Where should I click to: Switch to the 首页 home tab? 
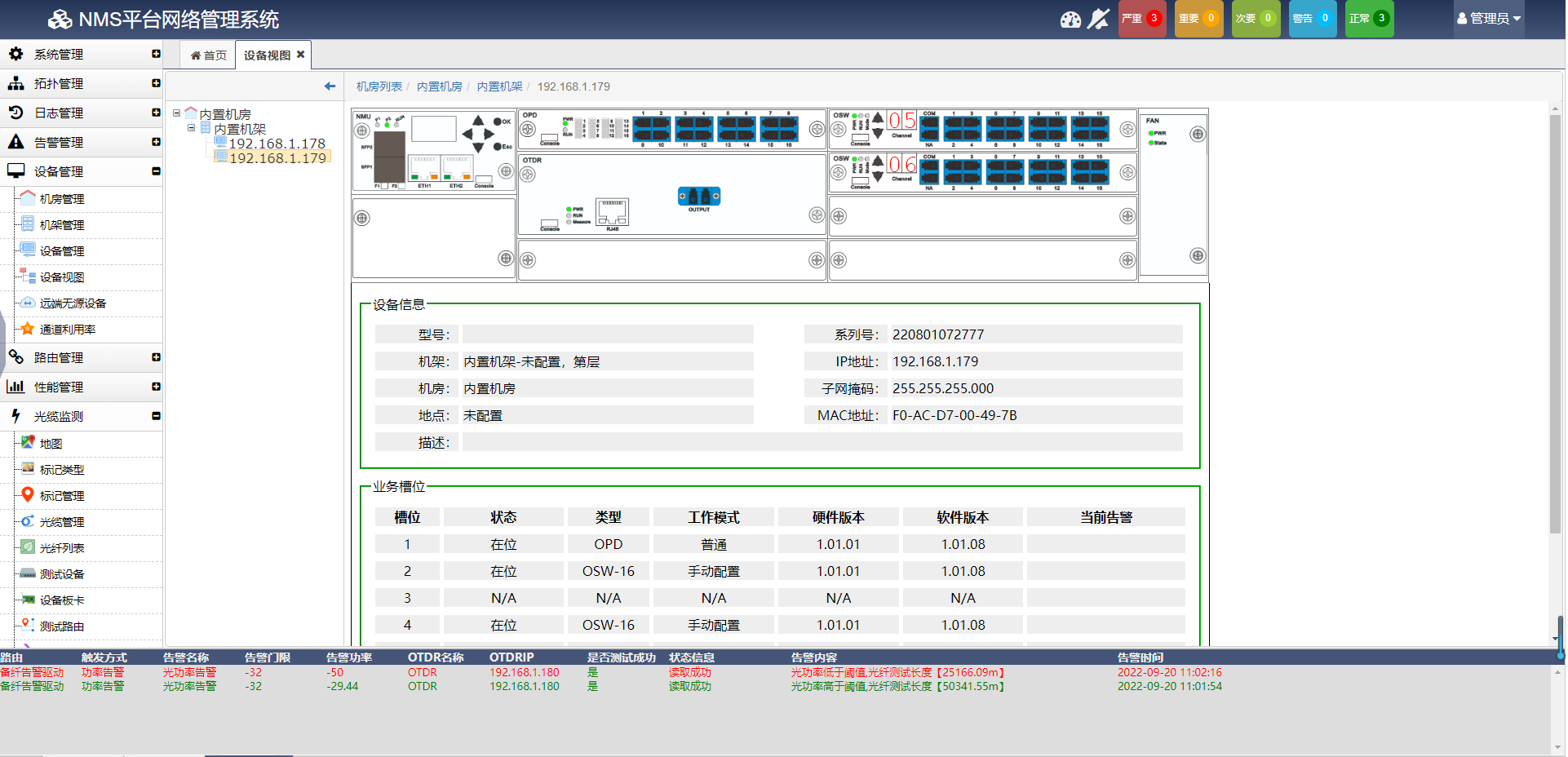click(x=209, y=55)
